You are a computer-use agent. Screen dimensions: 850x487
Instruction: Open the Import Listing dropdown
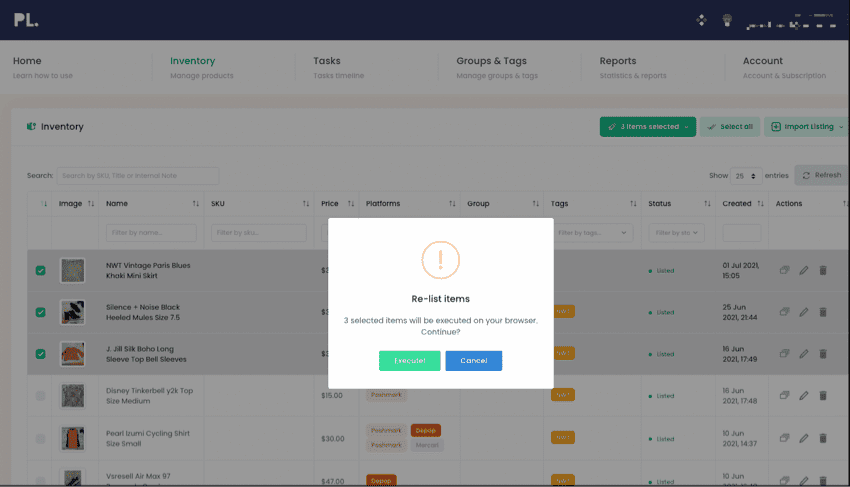pyautogui.click(x=807, y=127)
